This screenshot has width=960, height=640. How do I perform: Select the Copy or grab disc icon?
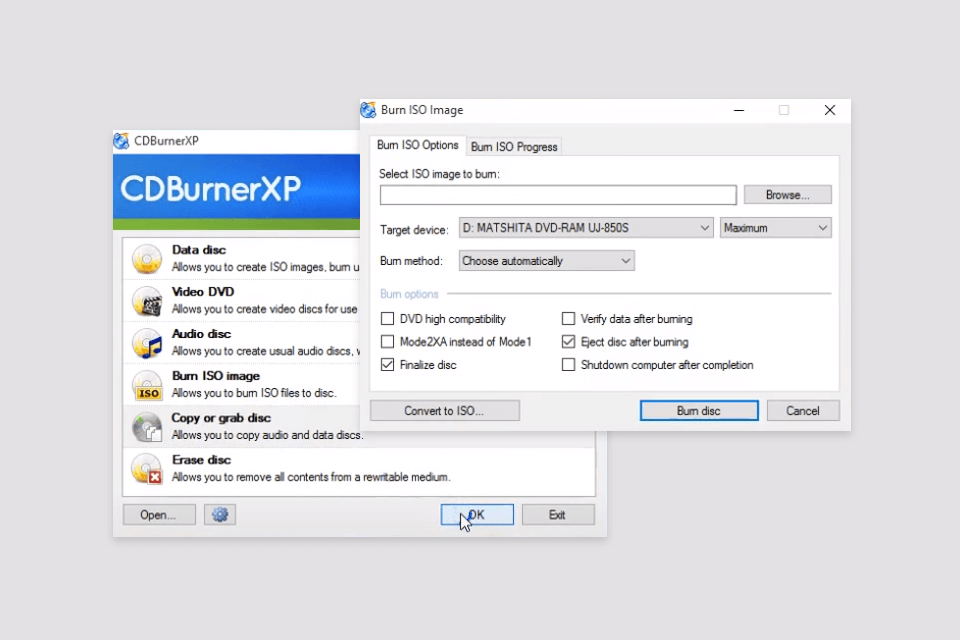[147, 427]
